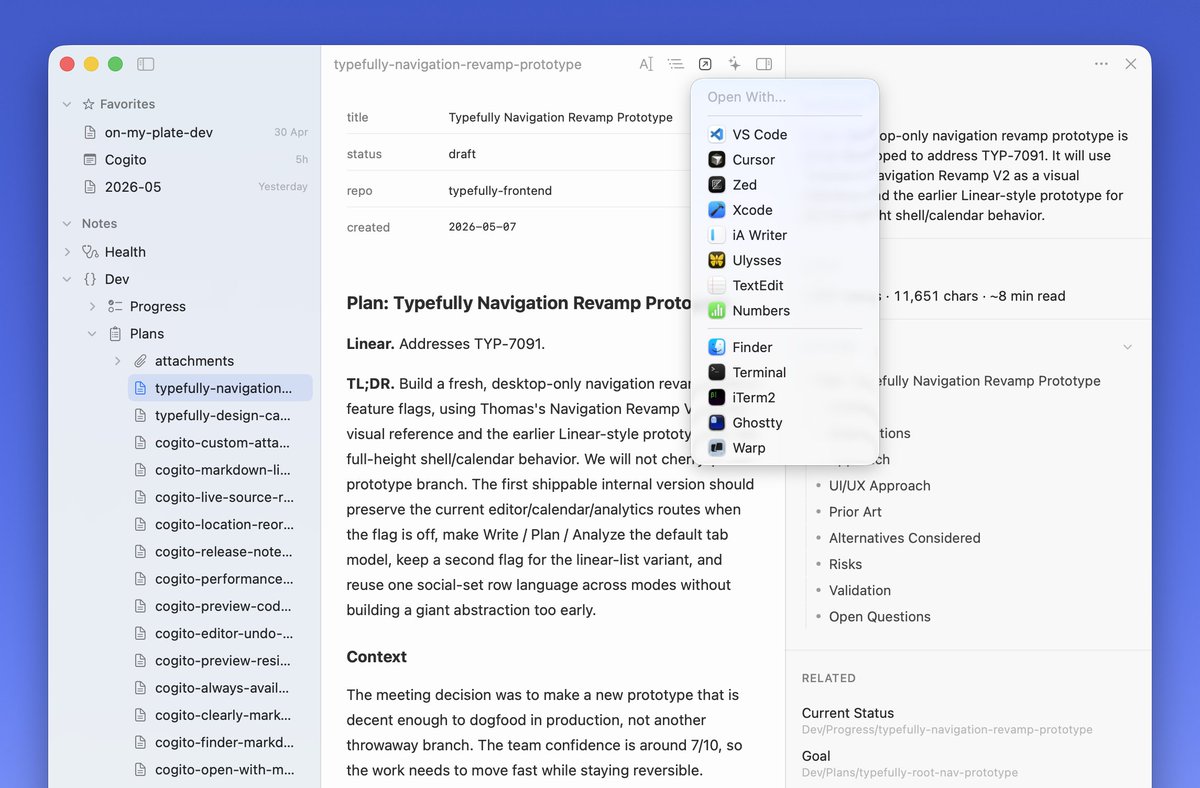Viewport: 1200px width, 788px height.
Task: Click the created date 2026-05-07
Action: (x=482, y=227)
